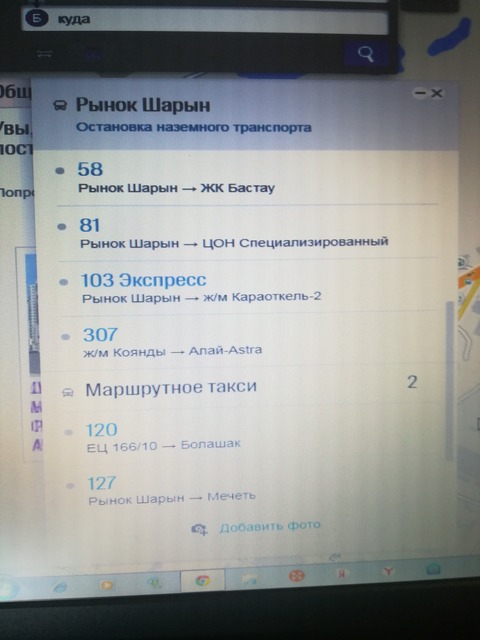Click the minibus icon beside Маршрутное такси
Screen dimensions: 480x640
(68, 393)
